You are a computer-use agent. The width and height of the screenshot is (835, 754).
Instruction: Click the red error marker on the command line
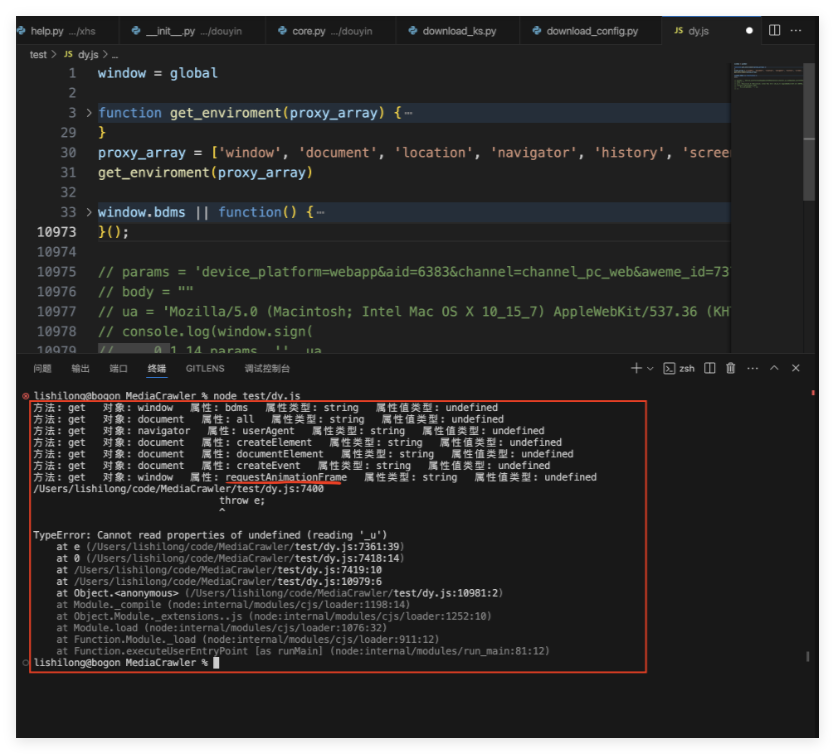click(26, 396)
